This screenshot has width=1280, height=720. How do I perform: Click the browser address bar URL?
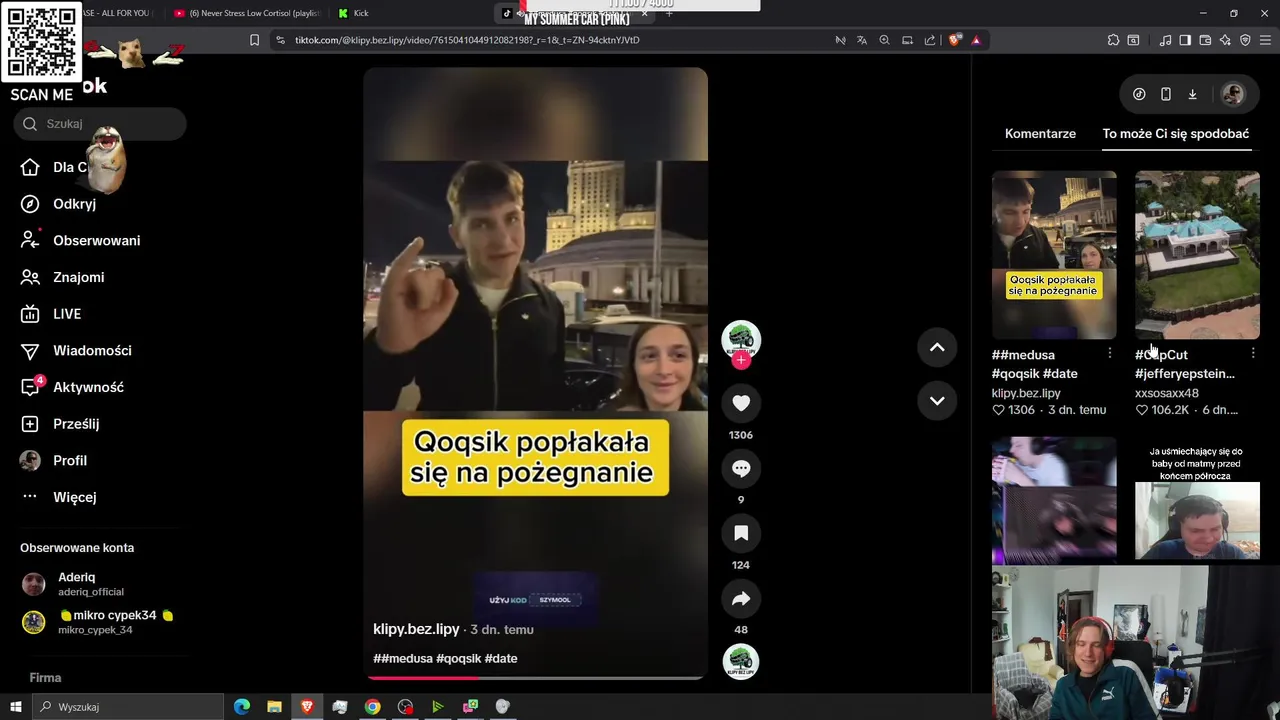coord(467,40)
